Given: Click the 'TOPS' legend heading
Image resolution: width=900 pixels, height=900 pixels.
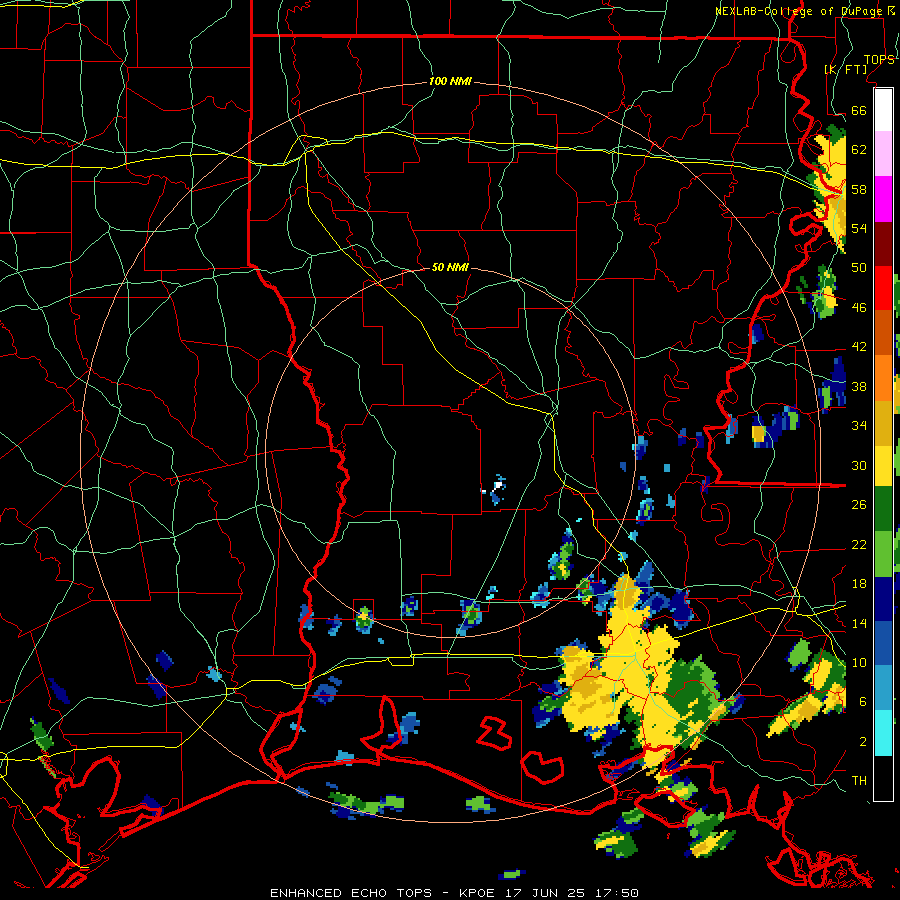Looking at the screenshot, I should pos(879,60).
